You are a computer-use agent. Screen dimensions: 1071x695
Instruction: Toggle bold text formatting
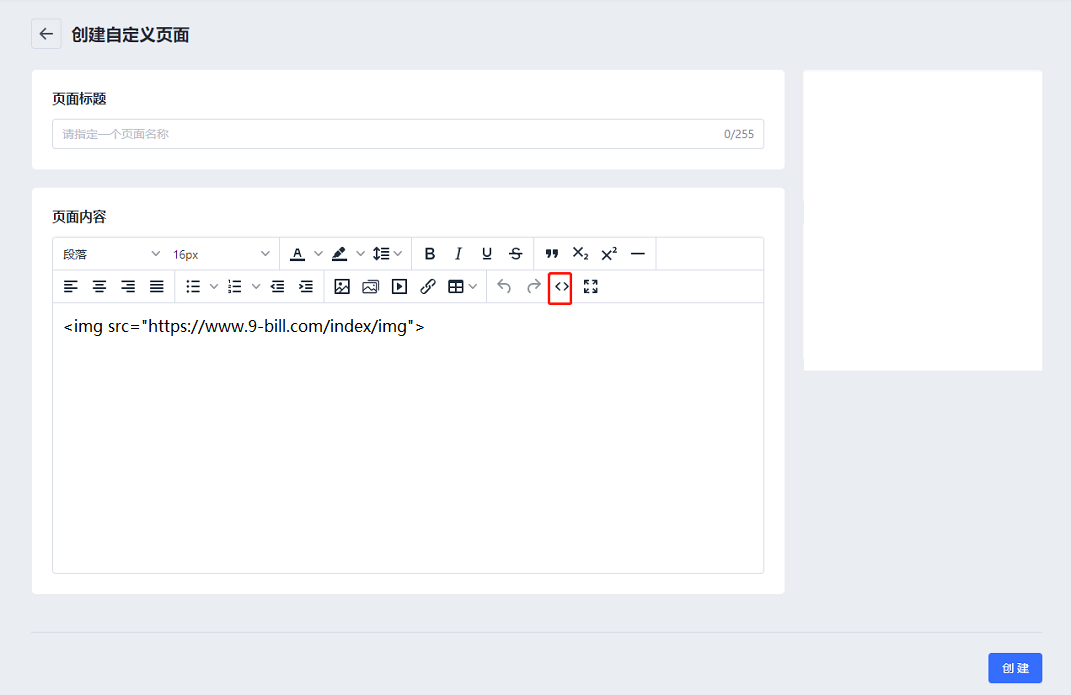pos(430,254)
